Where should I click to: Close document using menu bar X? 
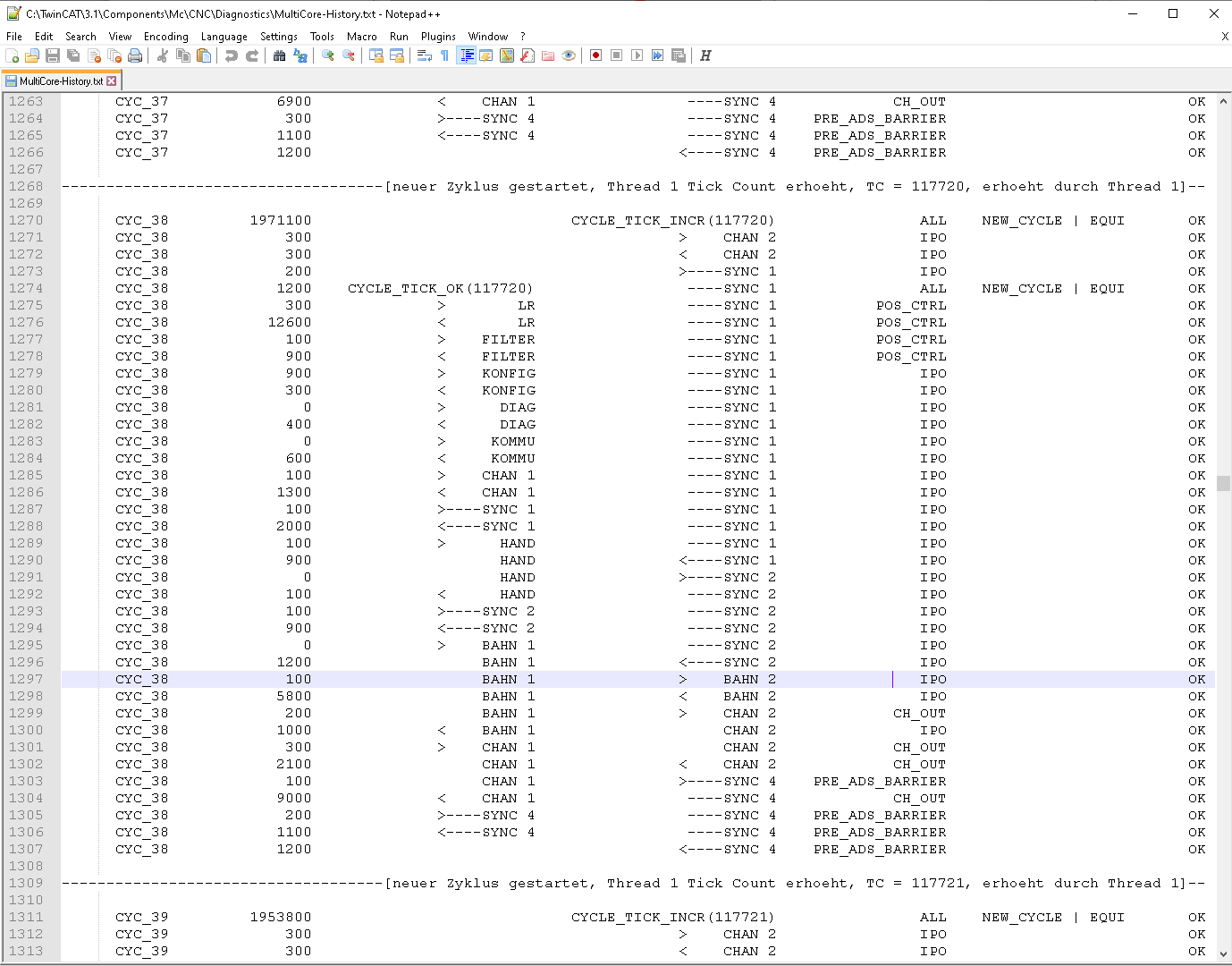click(1225, 37)
